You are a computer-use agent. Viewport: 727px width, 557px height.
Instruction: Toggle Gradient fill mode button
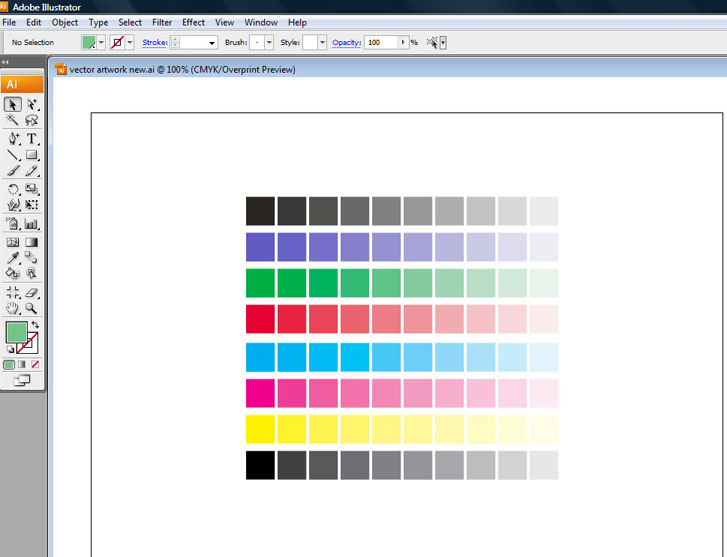click(22, 365)
